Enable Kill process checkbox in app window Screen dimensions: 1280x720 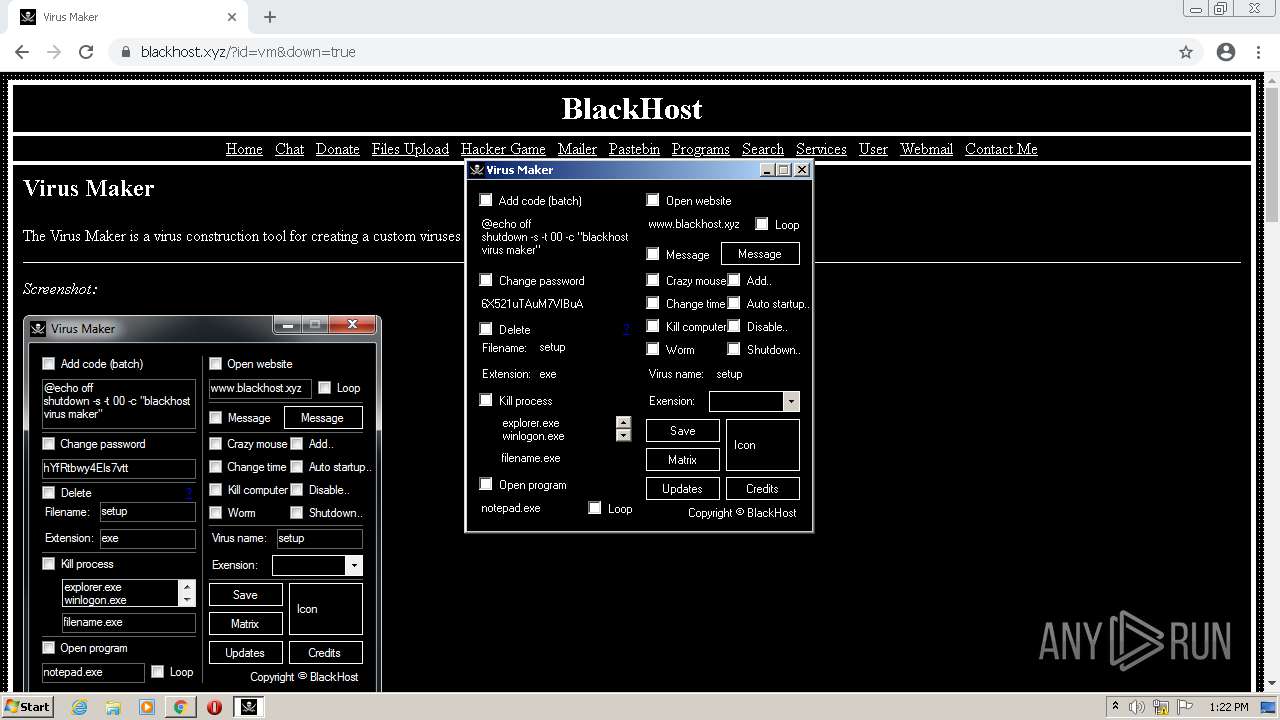click(x=486, y=400)
